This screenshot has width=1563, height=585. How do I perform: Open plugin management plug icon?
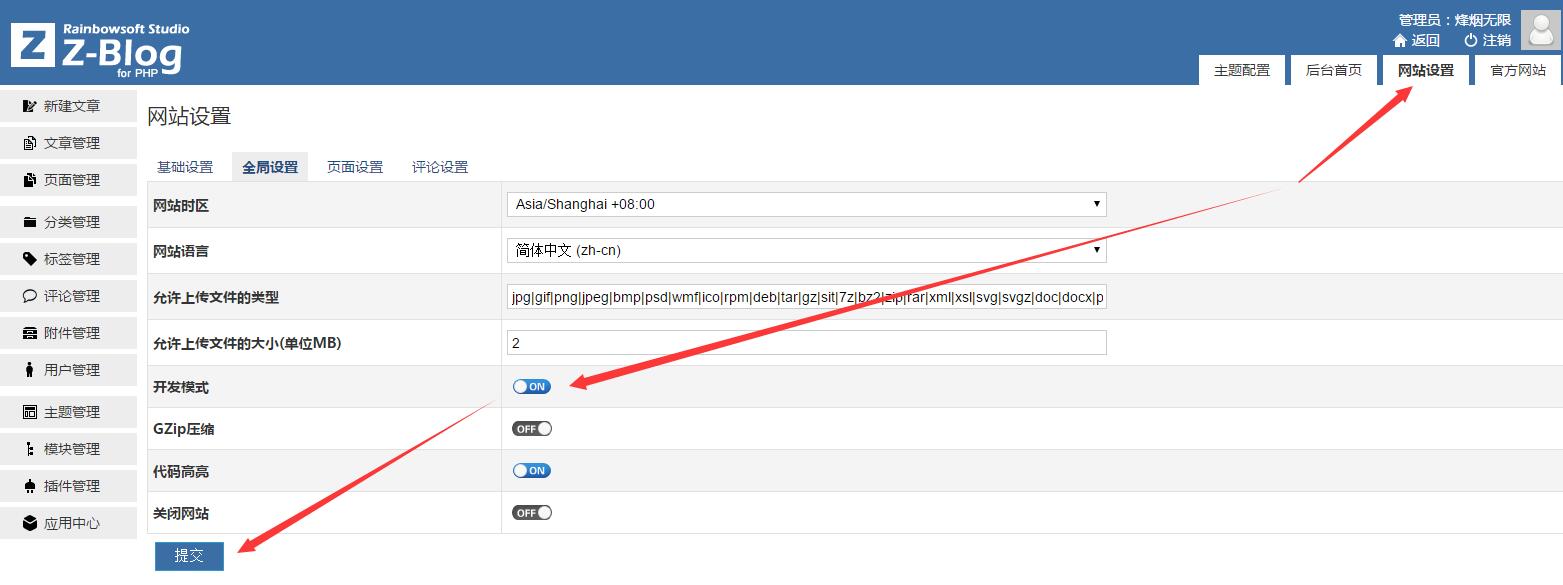pos(30,486)
